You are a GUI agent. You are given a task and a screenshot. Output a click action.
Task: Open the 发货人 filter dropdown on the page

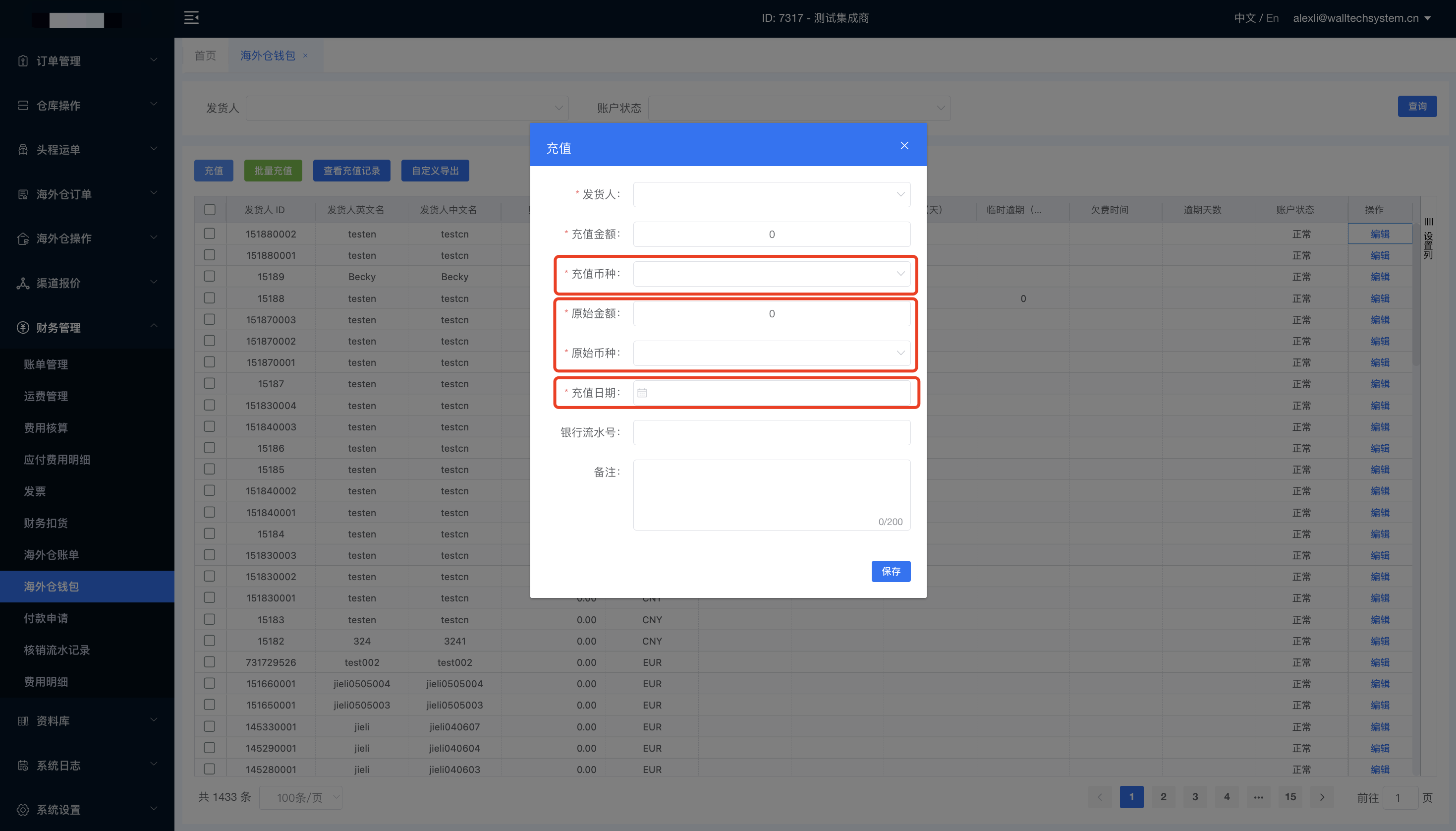click(x=407, y=108)
